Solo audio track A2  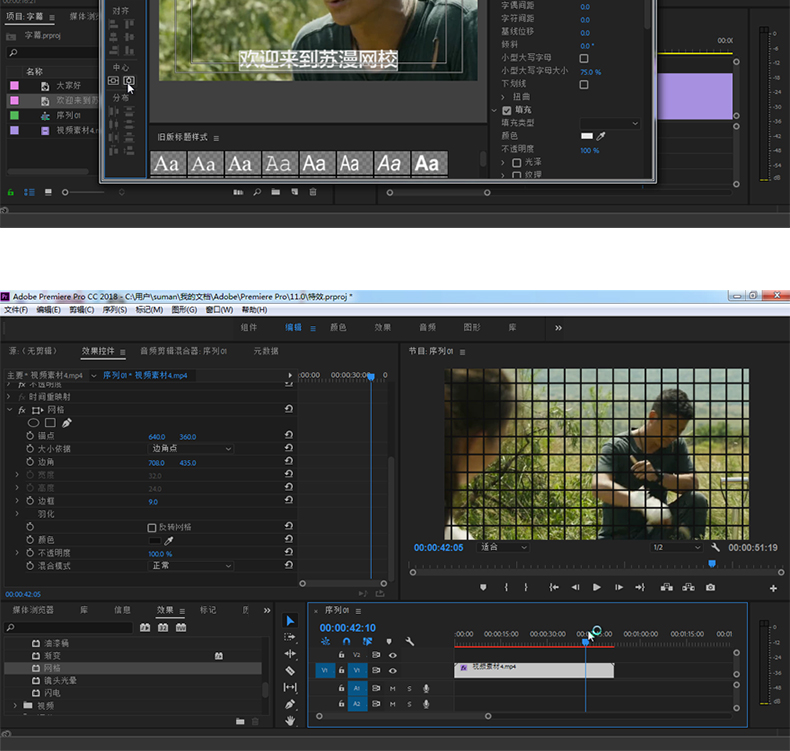tap(409, 704)
